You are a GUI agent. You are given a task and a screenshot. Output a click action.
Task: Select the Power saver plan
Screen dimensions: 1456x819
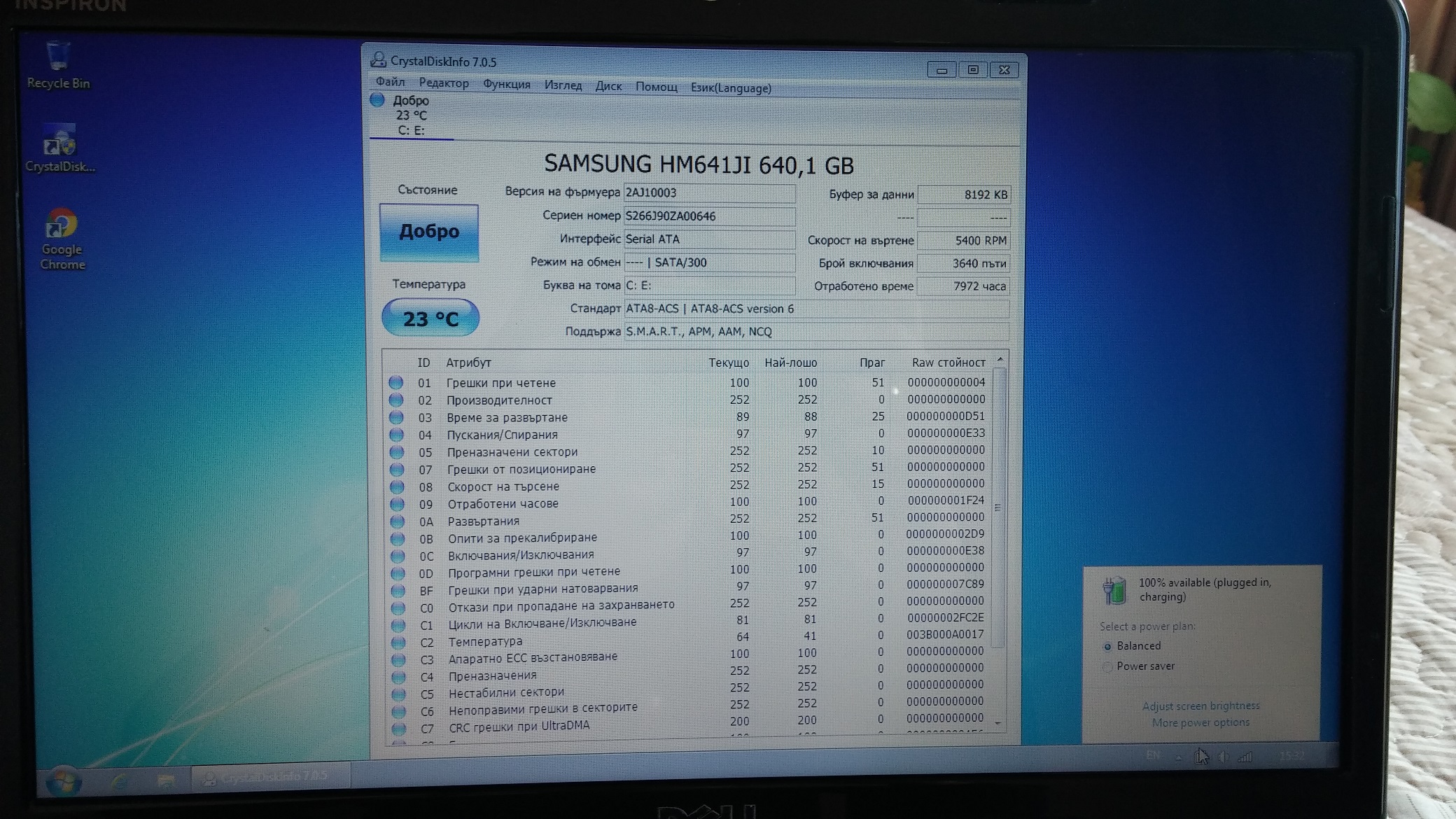pos(1107,666)
